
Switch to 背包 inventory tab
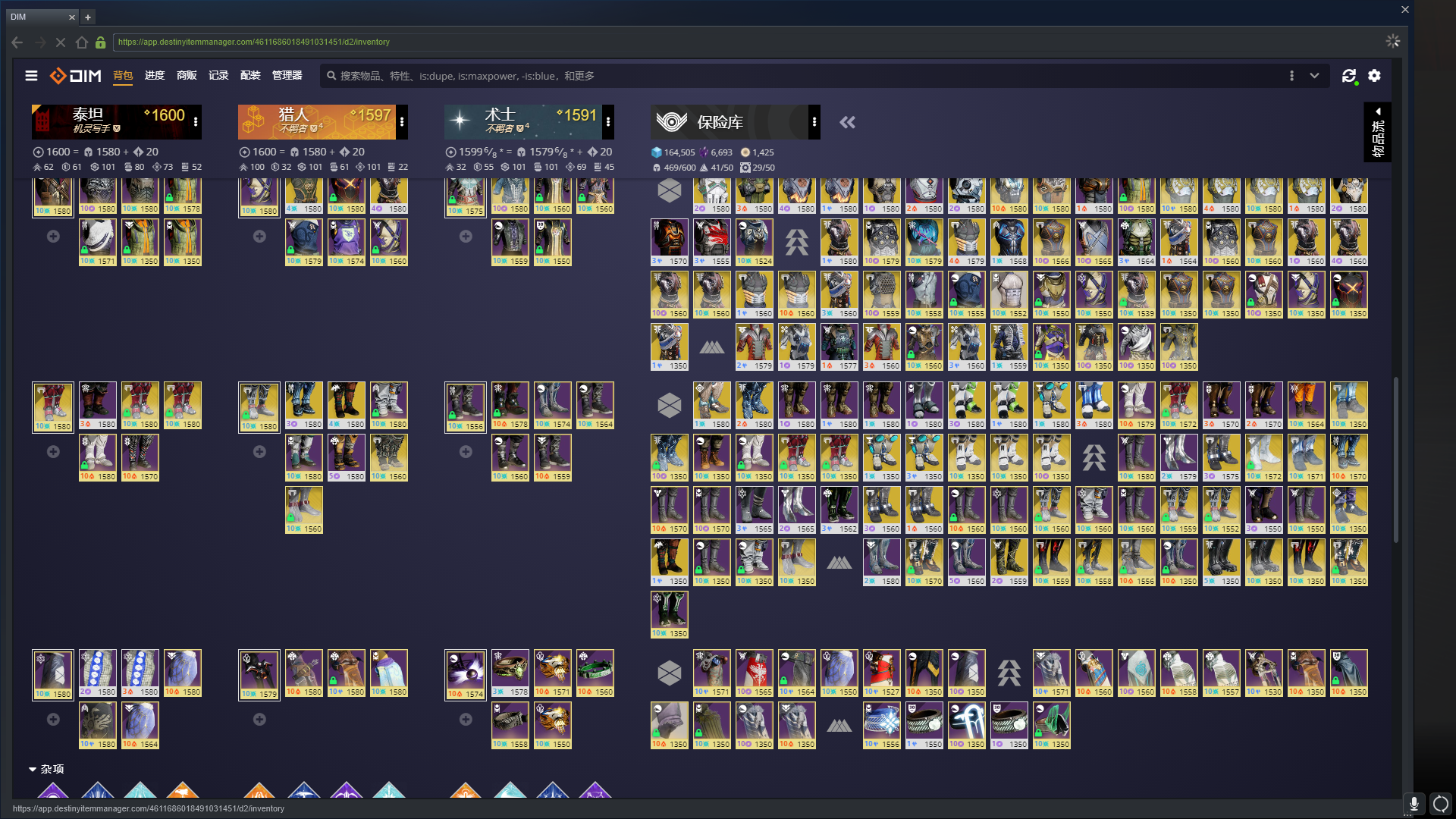123,75
